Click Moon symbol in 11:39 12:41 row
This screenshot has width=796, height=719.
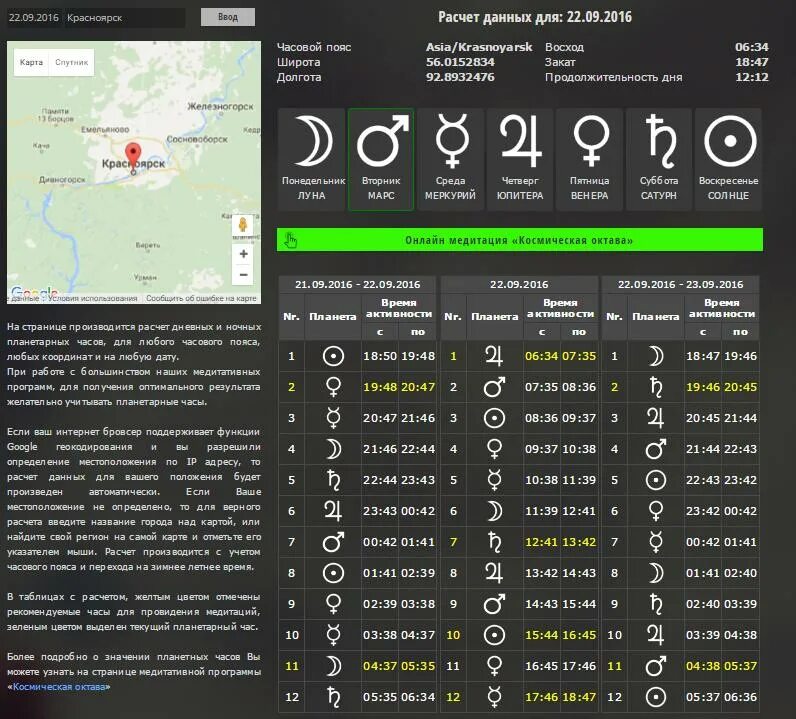(494, 511)
